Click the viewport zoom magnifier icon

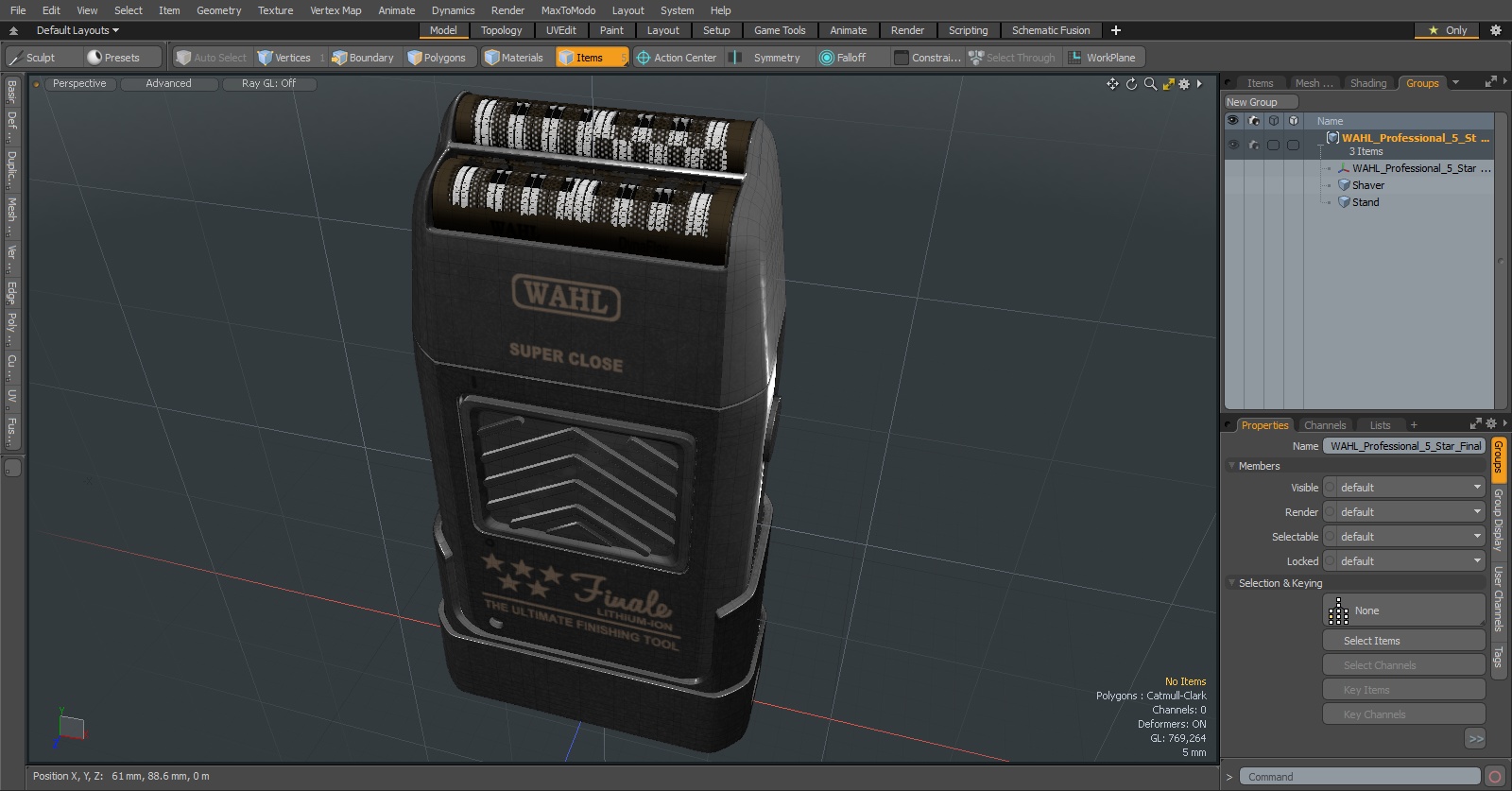(x=1150, y=84)
